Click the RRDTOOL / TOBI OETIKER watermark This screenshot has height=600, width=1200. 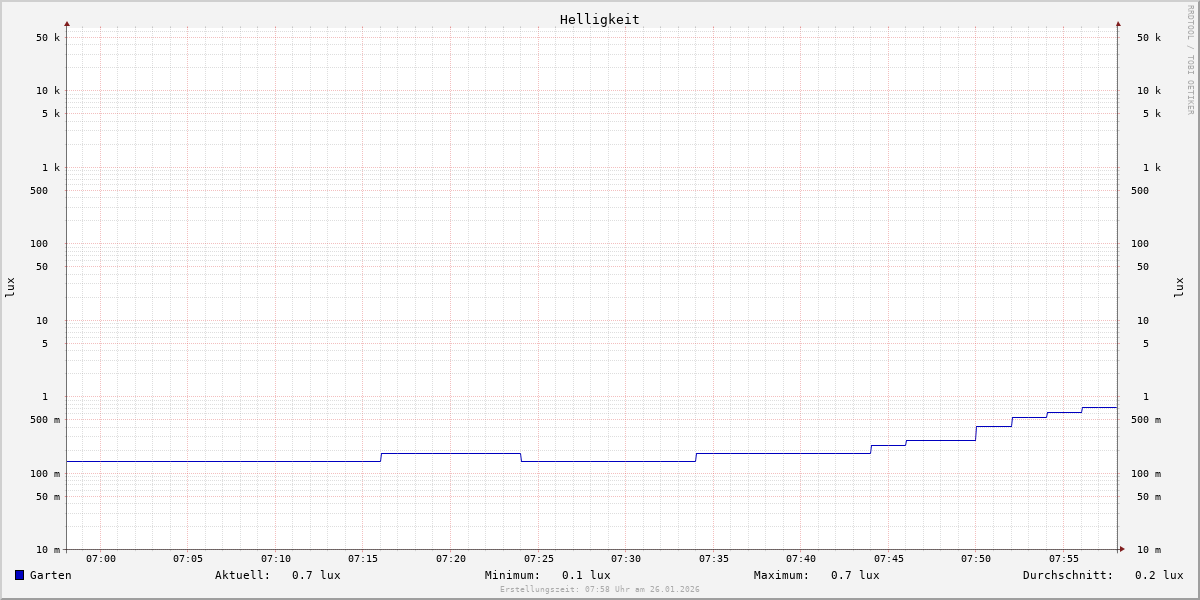[x=1190, y=59]
